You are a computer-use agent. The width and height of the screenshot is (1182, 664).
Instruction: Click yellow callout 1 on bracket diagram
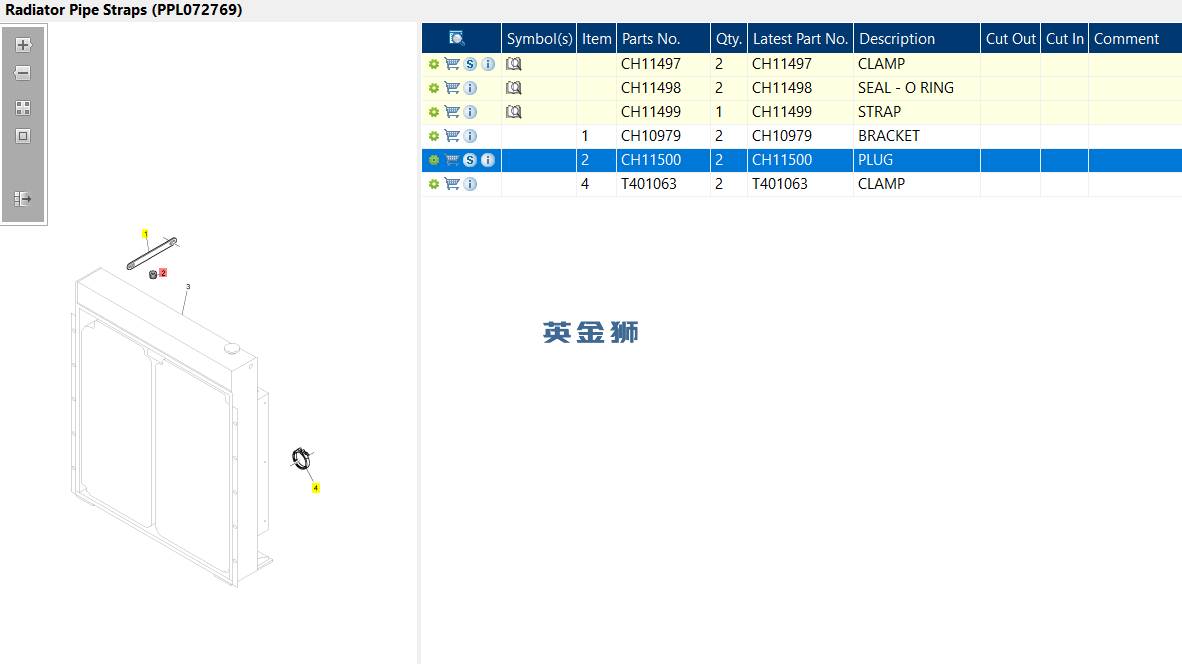tap(145, 234)
